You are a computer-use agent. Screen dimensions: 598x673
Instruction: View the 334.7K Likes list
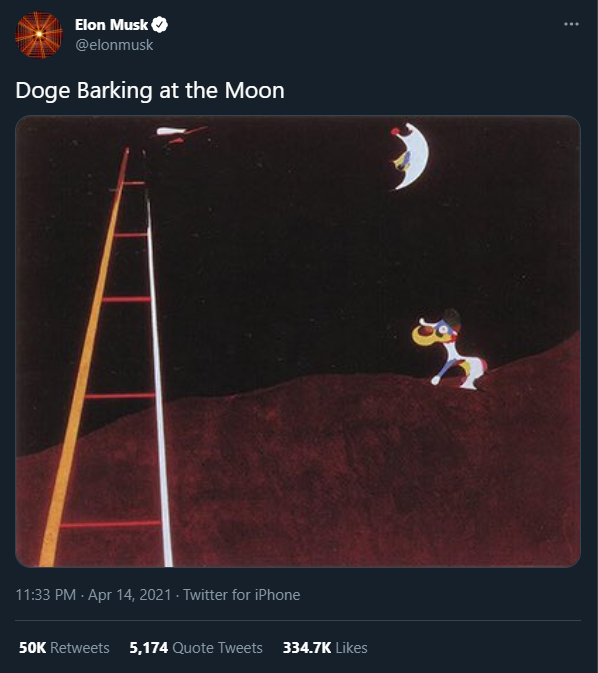tap(325, 648)
